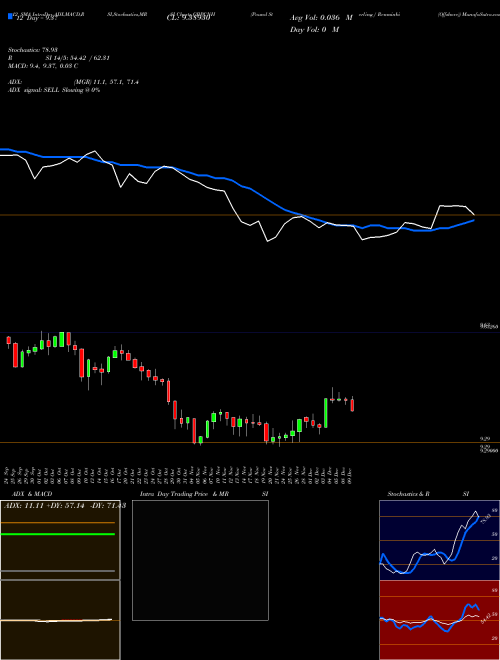Click the "ADX: 11.11 +DY: 57.14" panel header

(63, 505)
